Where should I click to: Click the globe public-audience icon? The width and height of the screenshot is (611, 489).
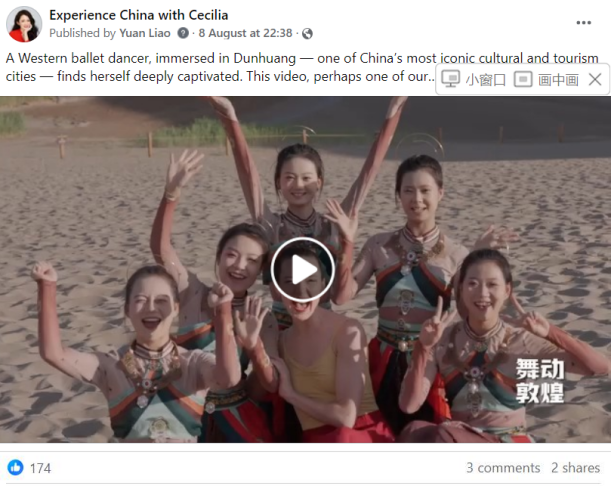click(x=307, y=34)
